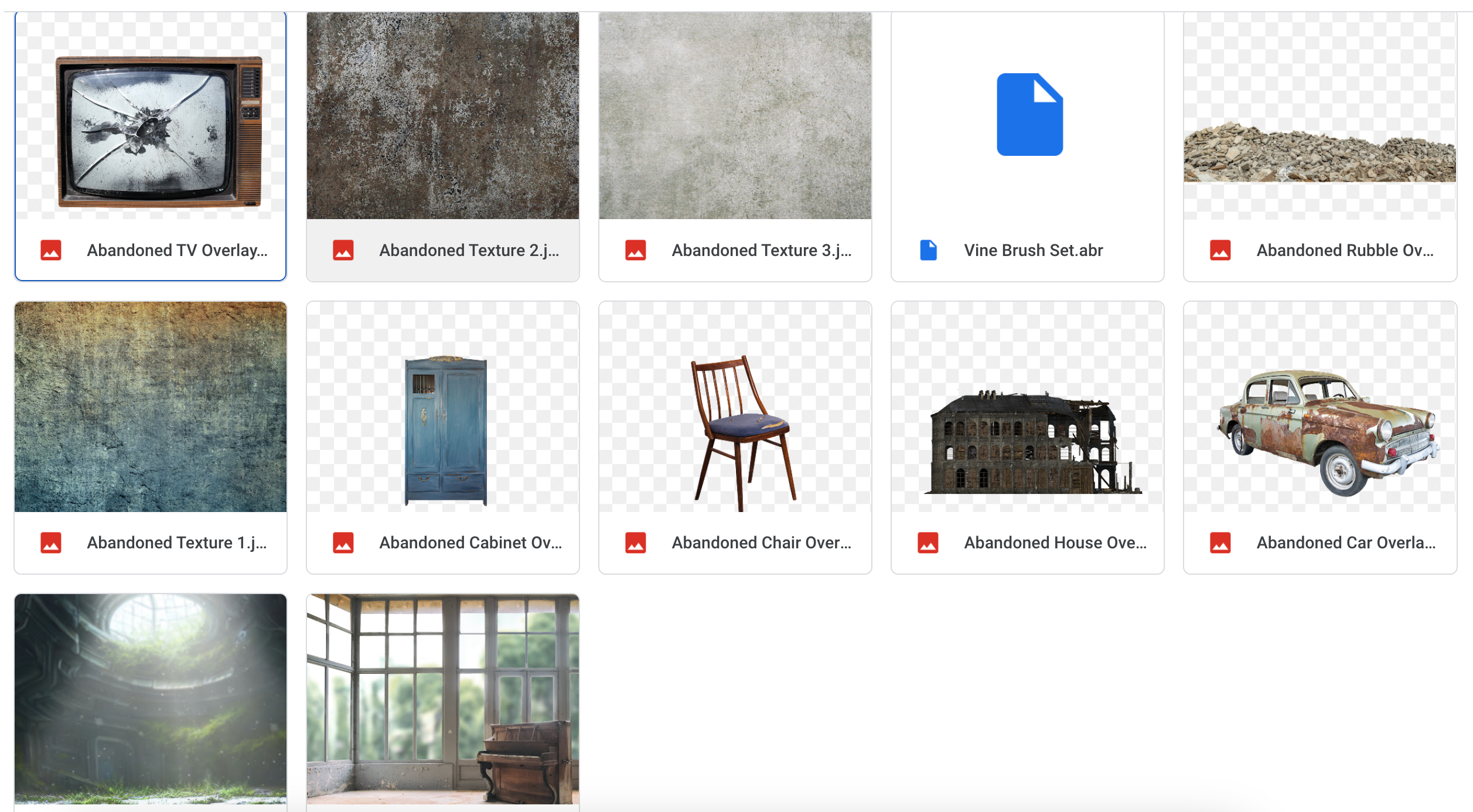This screenshot has width=1473, height=812.
Task: Click the 'Abandoned Chair Over...' file name
Action: 762,543
